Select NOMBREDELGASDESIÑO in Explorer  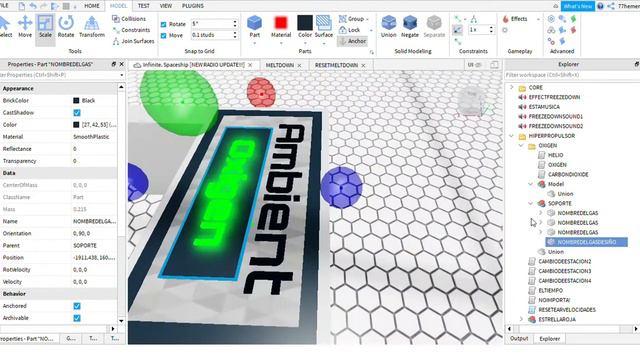[587, 242]
